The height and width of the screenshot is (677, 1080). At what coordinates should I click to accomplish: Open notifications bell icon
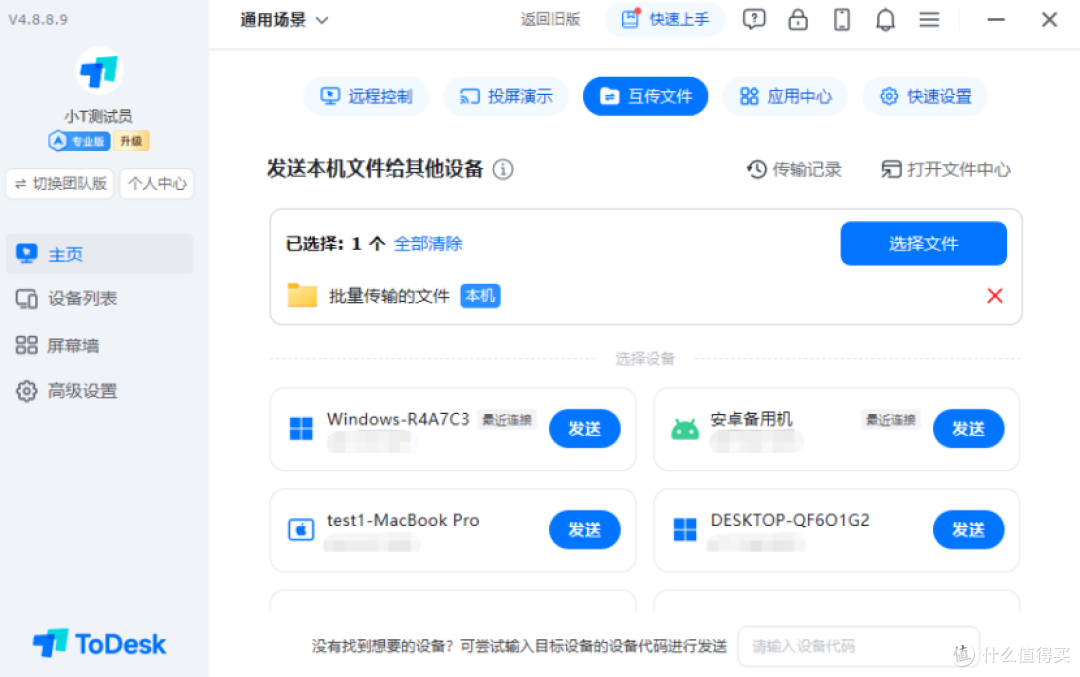(x=885, y=19)
